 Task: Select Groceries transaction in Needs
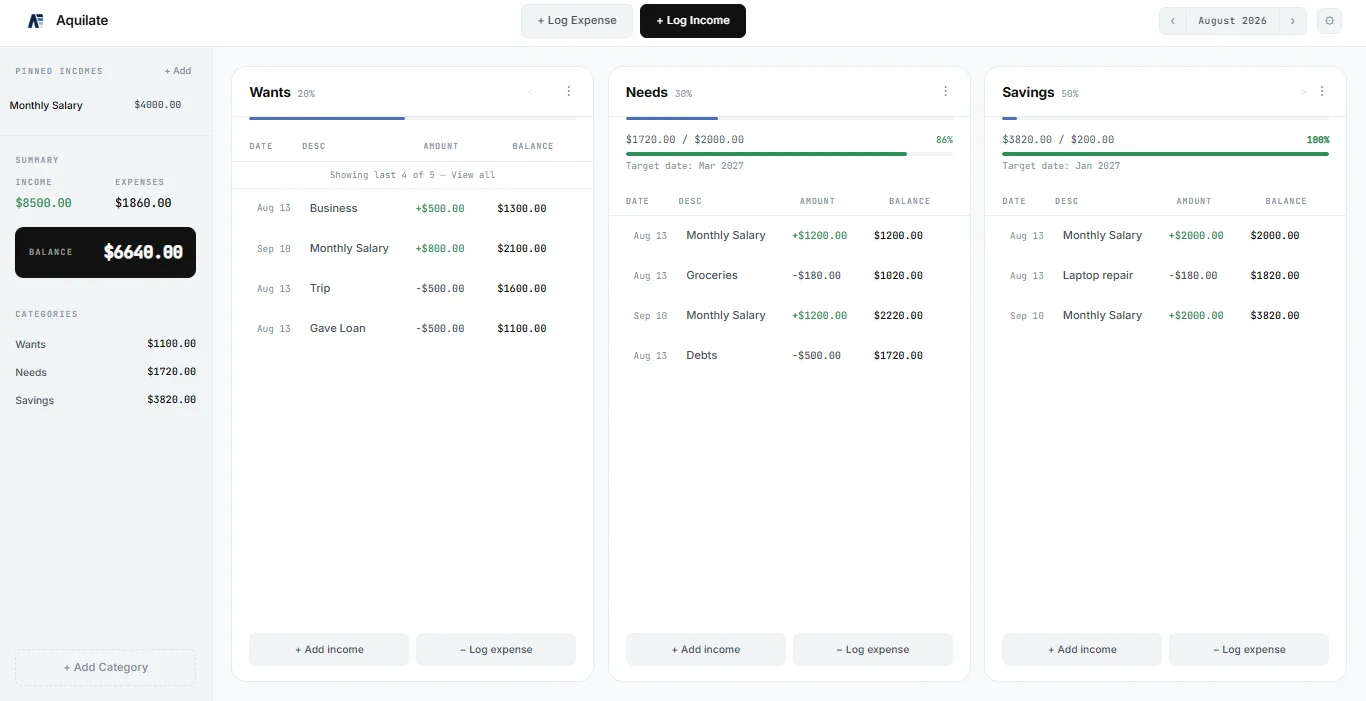(789, 275)
